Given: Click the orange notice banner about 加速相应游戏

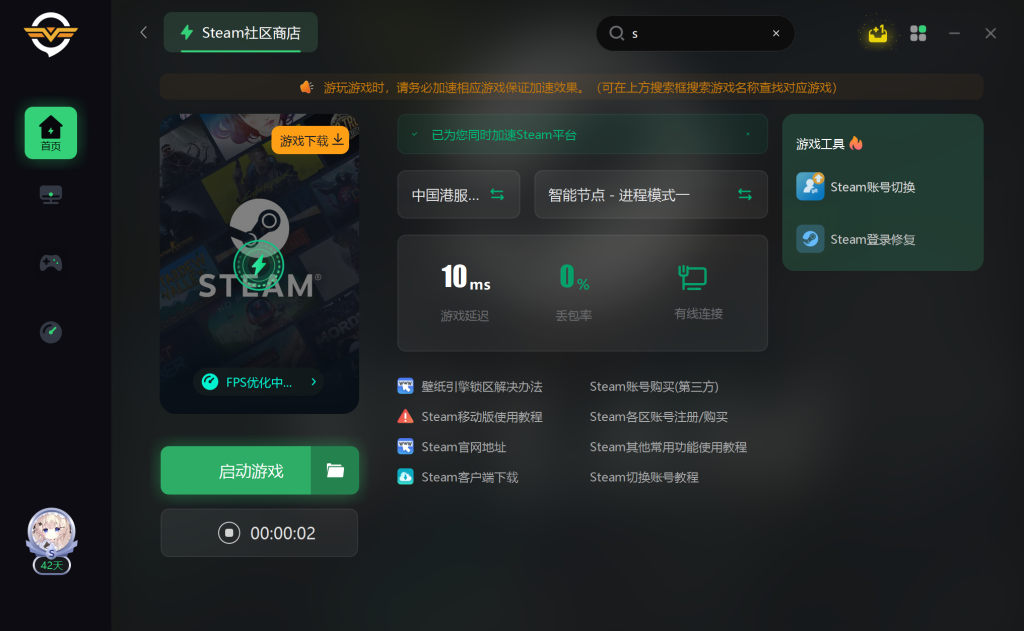Looking at the screenshot, I should 571,87.
